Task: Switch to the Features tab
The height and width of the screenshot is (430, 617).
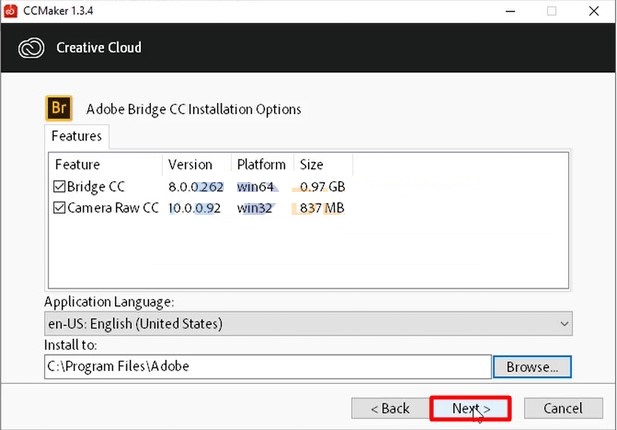Action: (78, 135)
